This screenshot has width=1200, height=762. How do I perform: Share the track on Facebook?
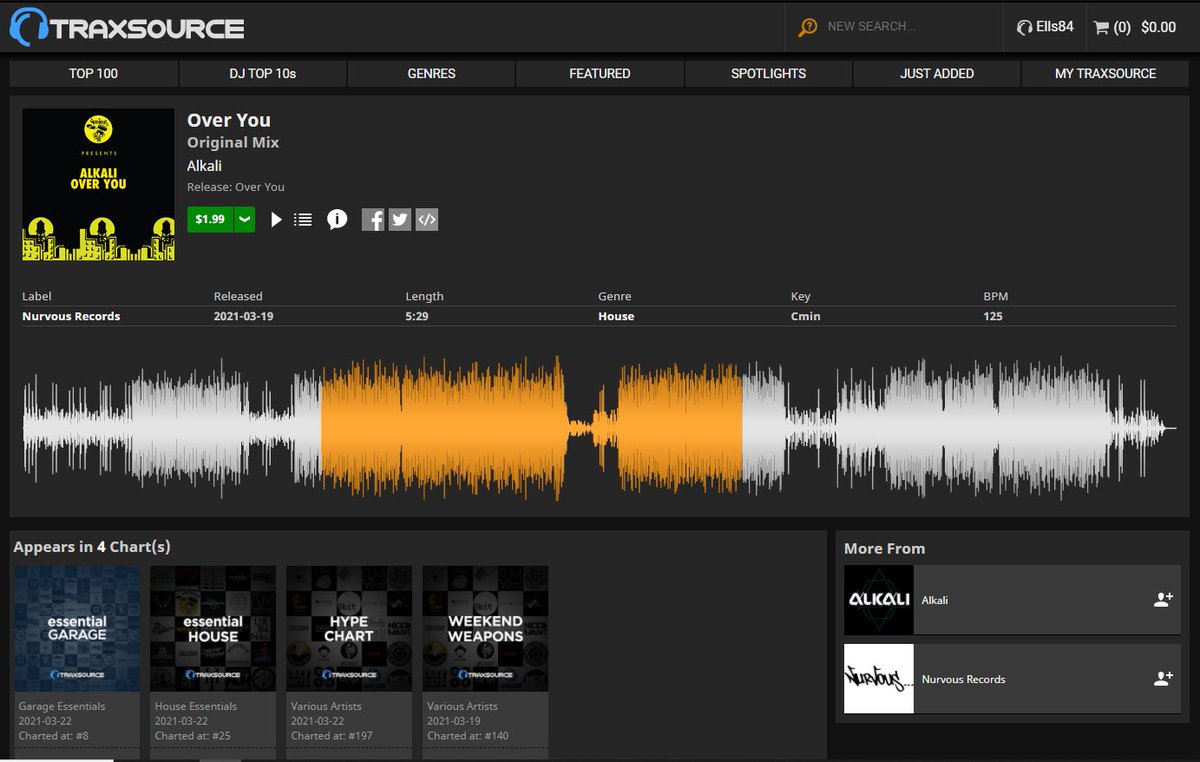click(x=373, y=220)
